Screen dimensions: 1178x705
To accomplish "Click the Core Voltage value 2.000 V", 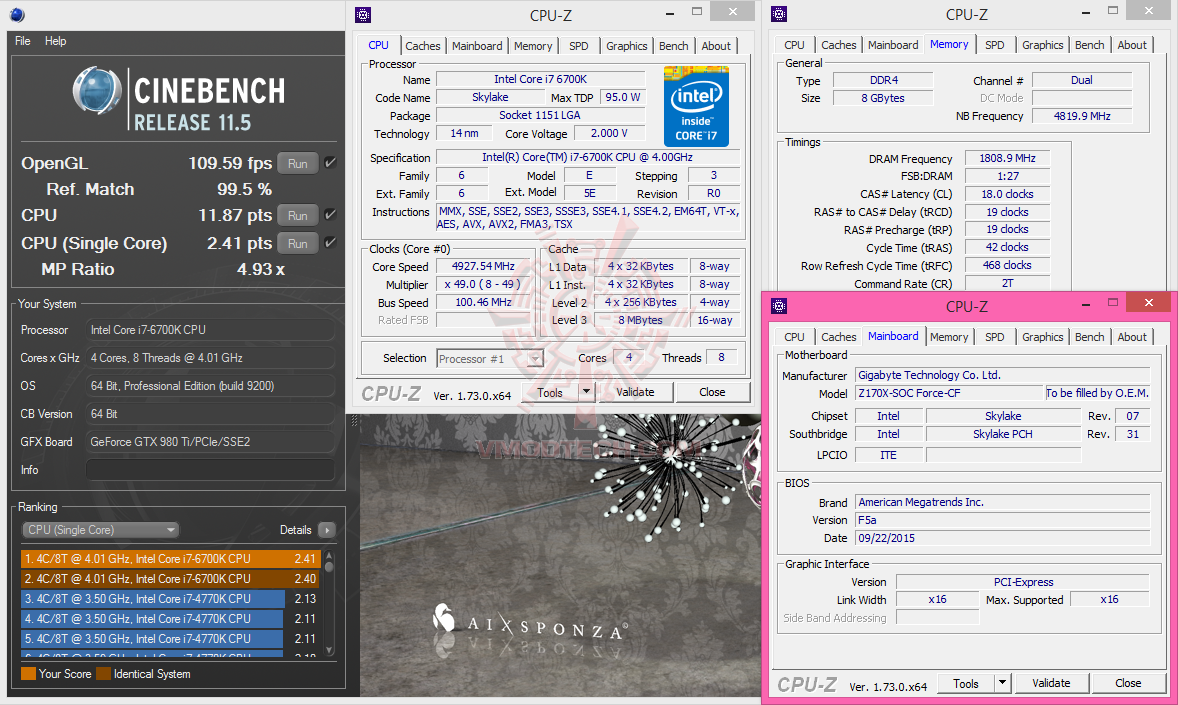I will coord(609,133).
